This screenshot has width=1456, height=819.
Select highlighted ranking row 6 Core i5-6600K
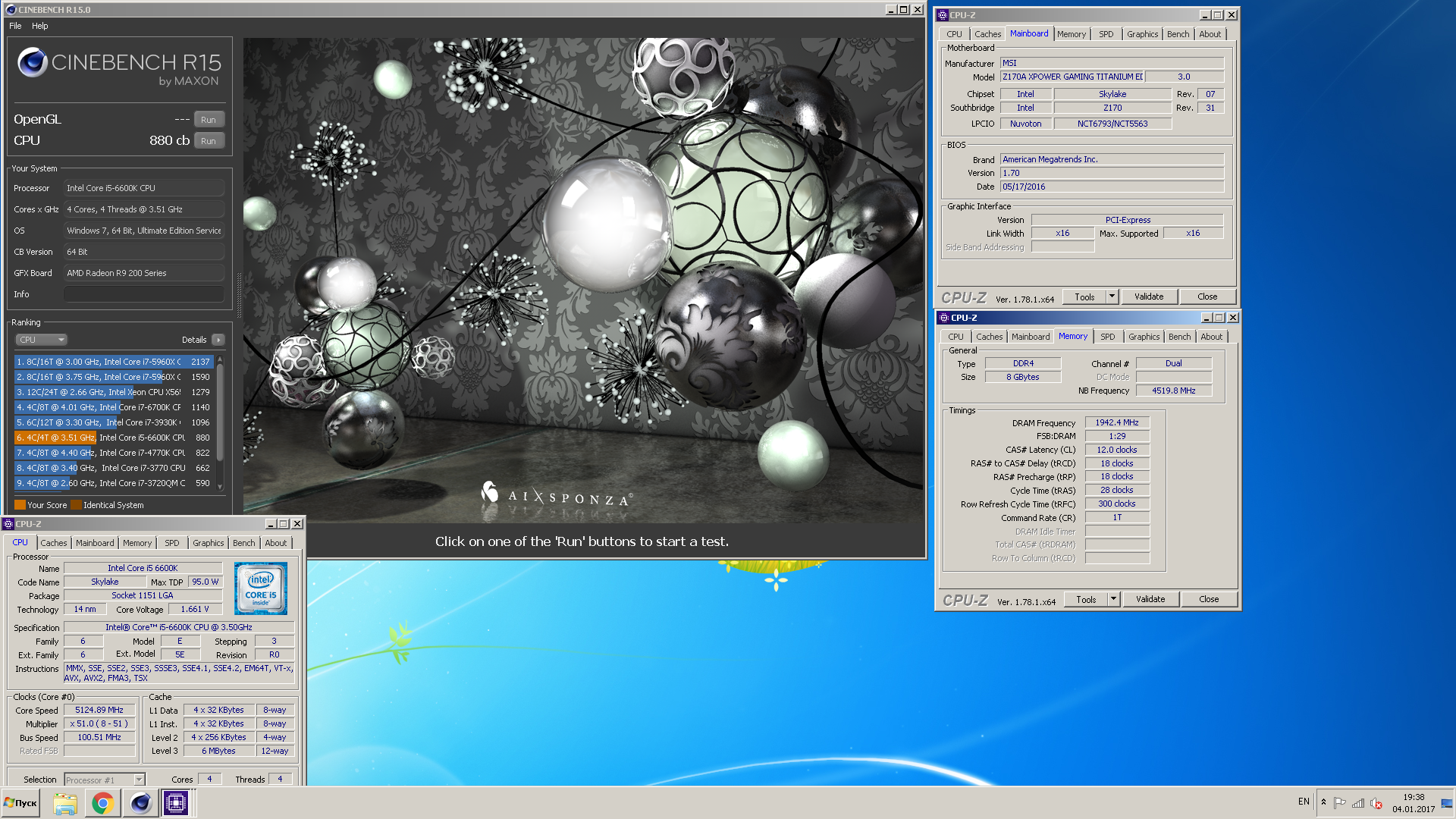pyautogui.click(x=114, y=438)
